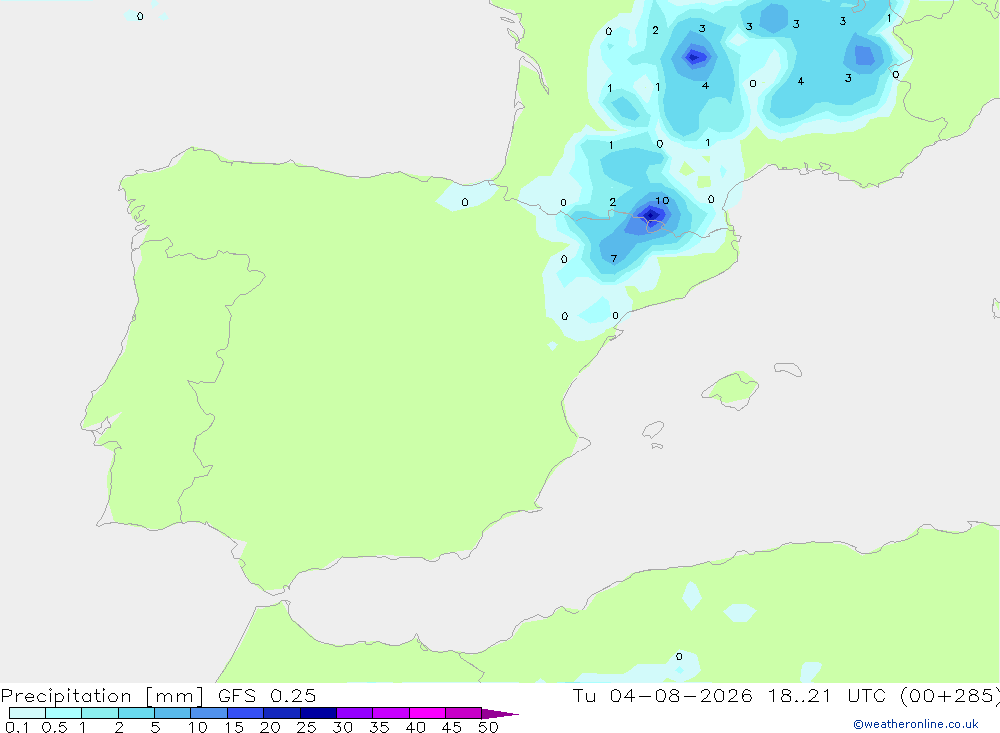1000x733 pixels.
Task: Select the 10–15 mm legend swatch
Action: (209, 713)
